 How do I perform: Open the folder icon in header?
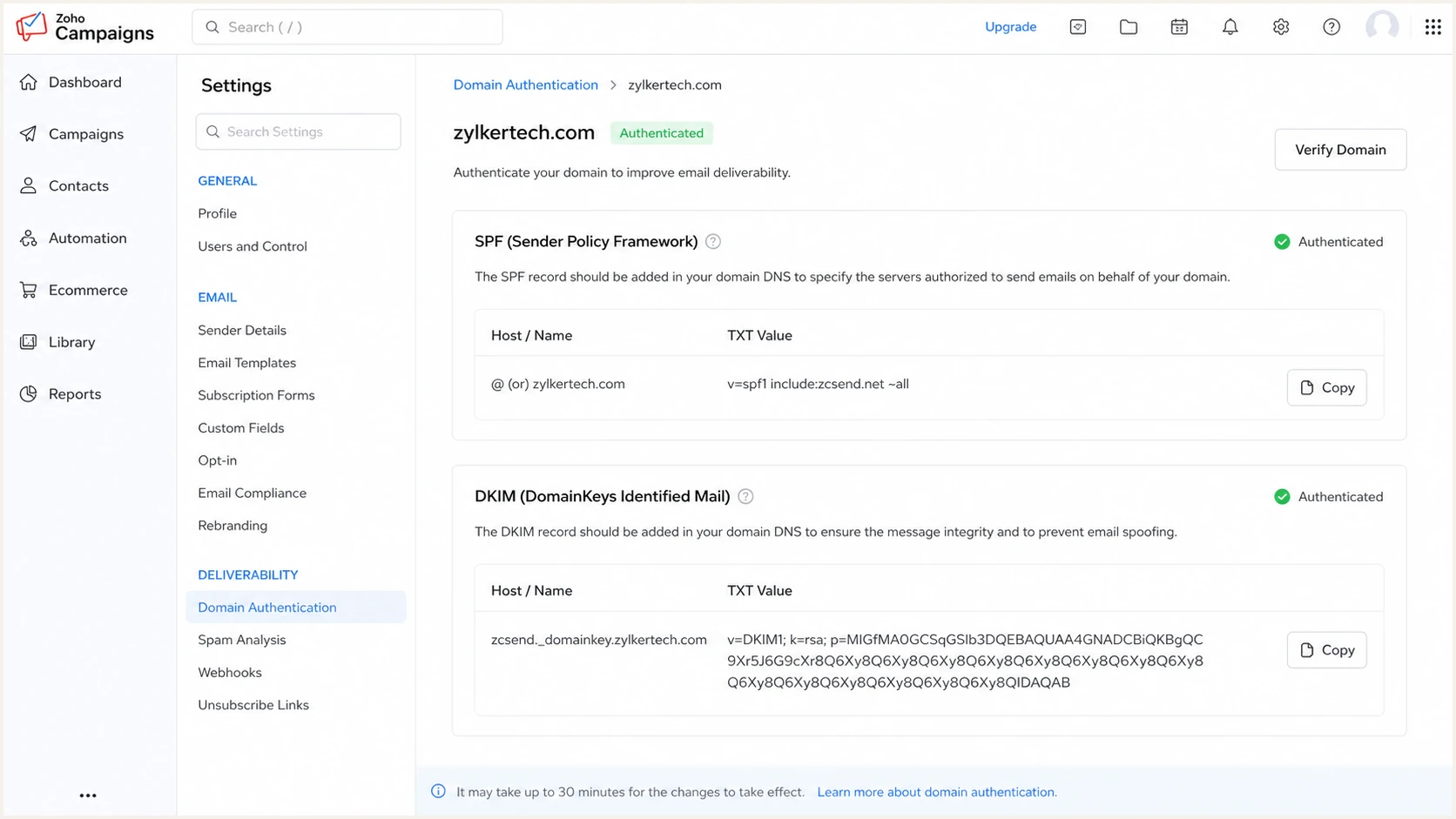point(1129,27)
